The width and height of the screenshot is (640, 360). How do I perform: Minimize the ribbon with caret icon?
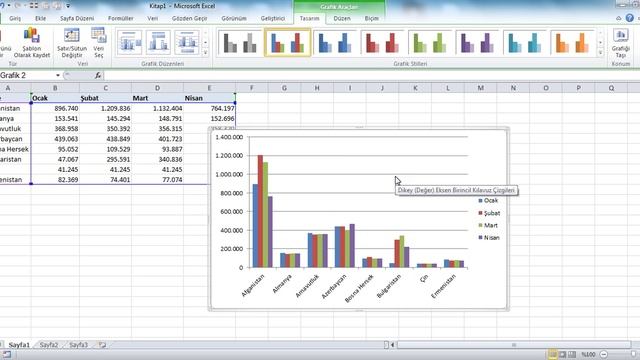click(x=619, y=18)
